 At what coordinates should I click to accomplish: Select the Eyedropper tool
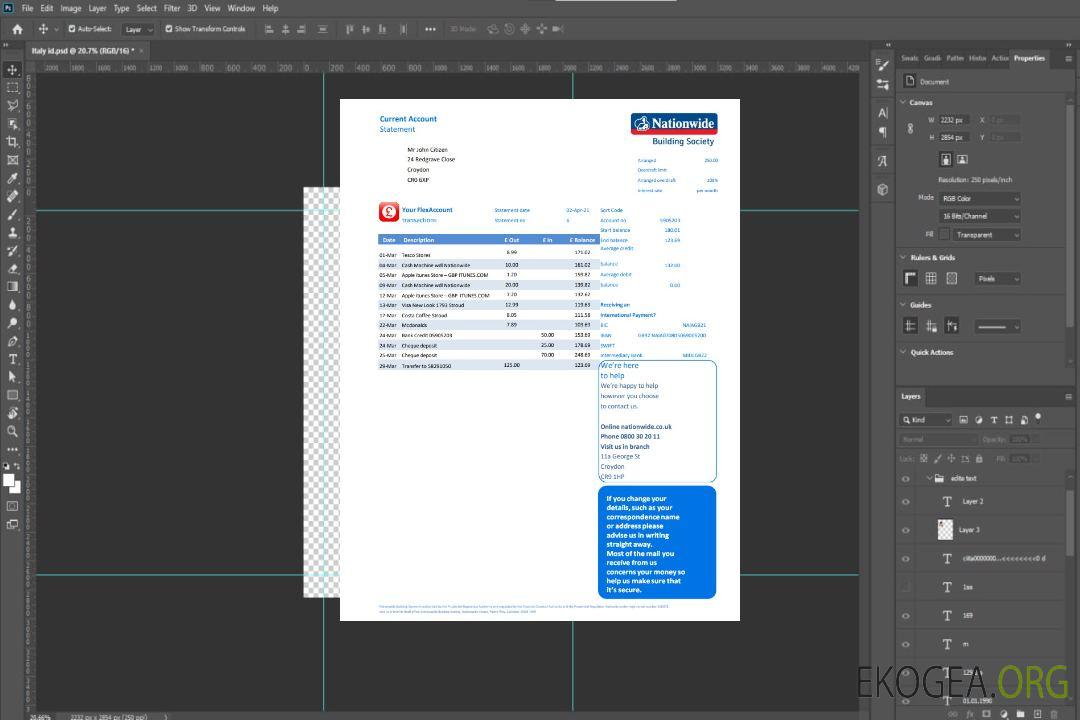click(x=12, y=178)
